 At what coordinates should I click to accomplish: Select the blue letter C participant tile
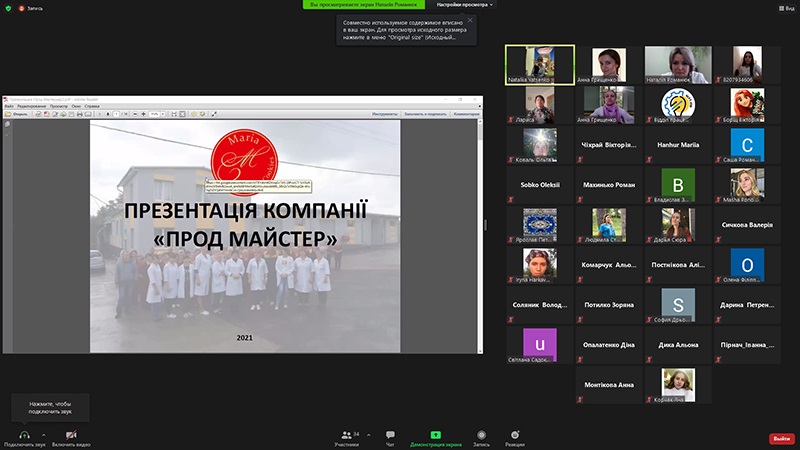[747, 145]
